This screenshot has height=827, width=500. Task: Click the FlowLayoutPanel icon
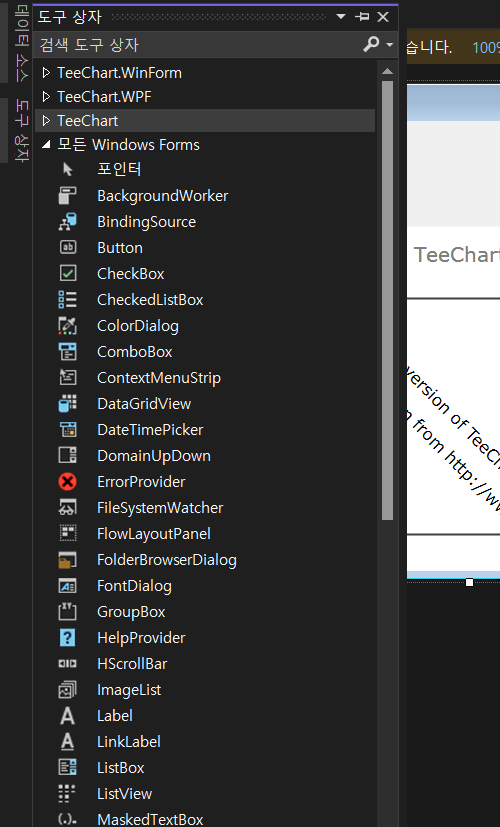pyautogui.click(x=68, y=533)
